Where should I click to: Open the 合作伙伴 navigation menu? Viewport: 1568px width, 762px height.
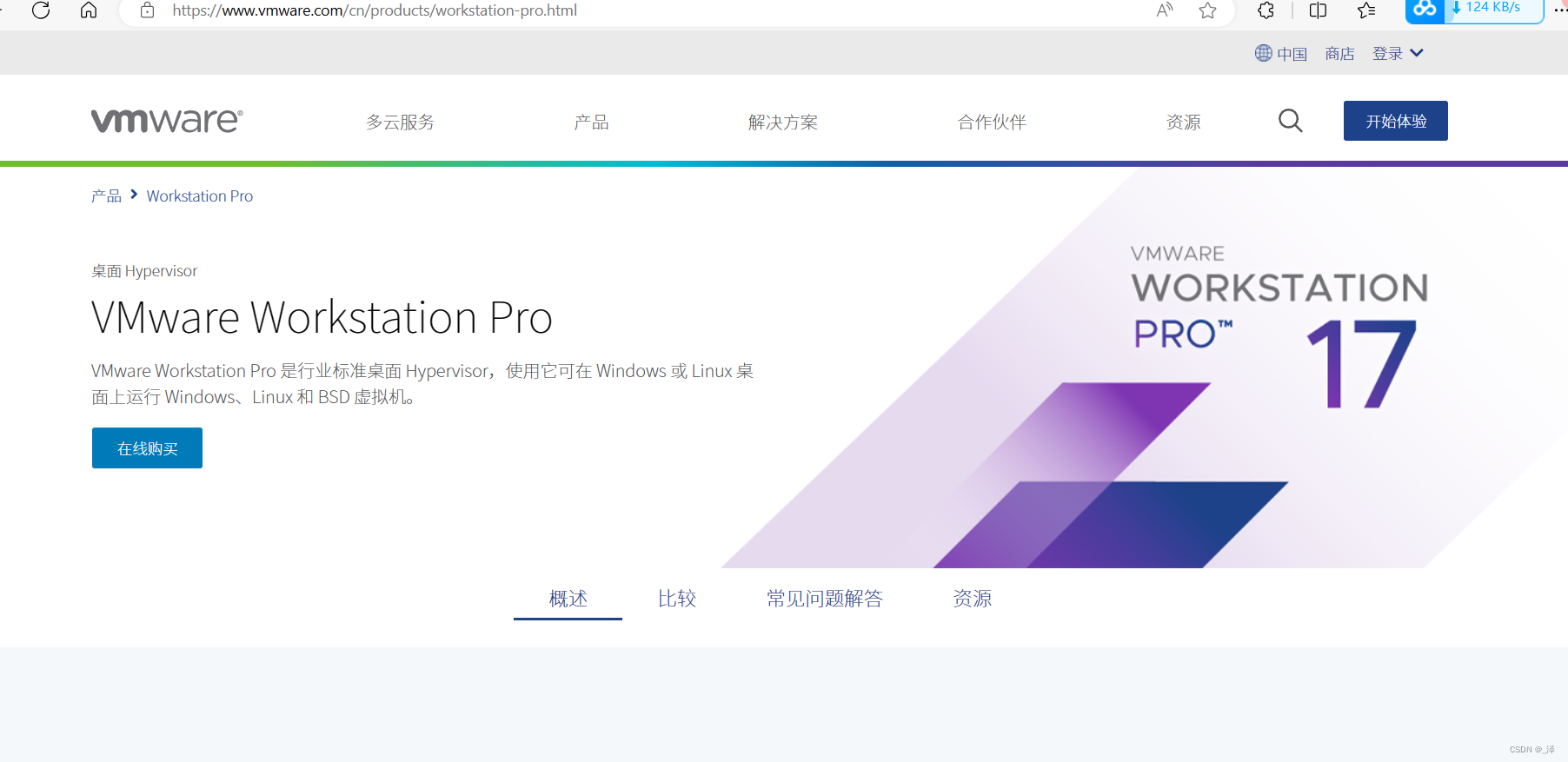click(x=992, y=122)
